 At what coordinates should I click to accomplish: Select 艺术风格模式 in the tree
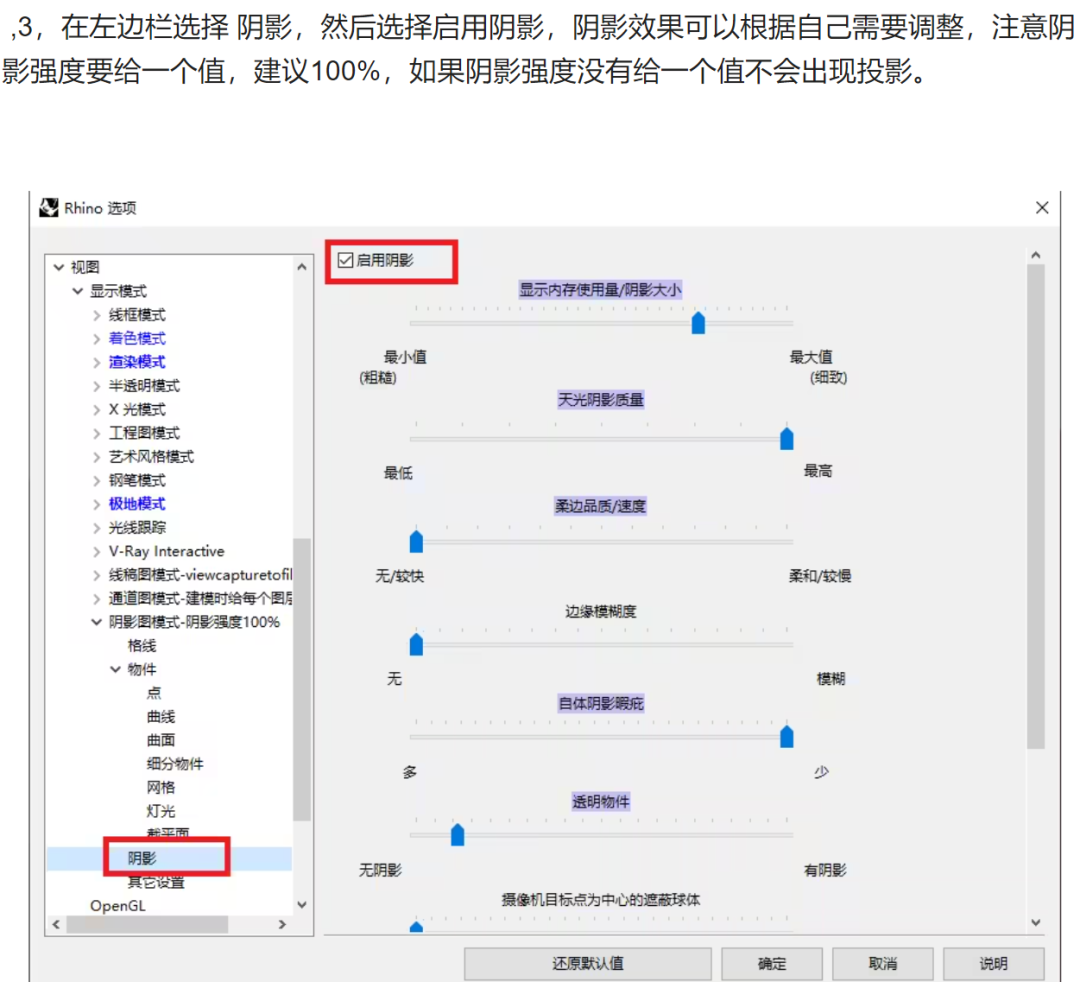pos(151,457)
